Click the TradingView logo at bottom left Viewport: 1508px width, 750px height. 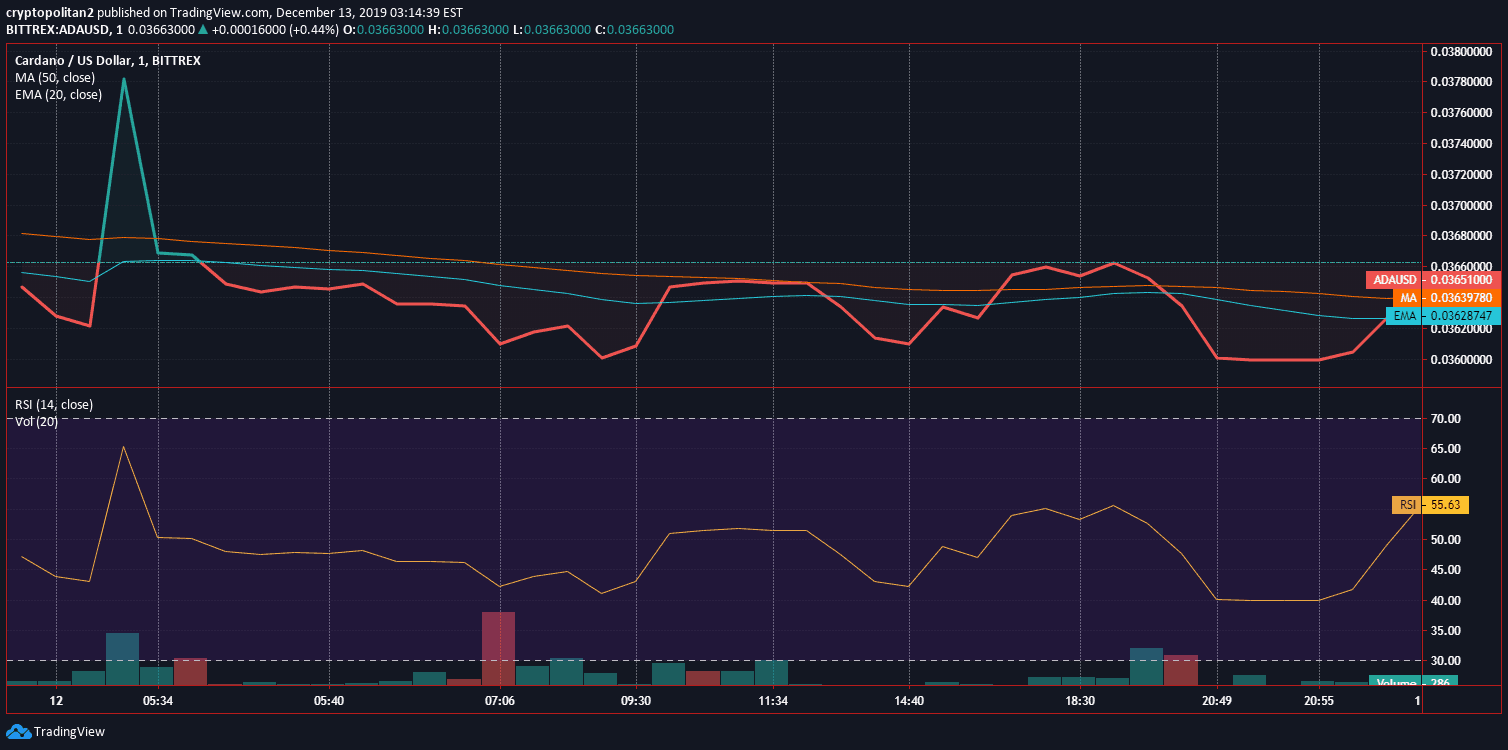[55, 731]
